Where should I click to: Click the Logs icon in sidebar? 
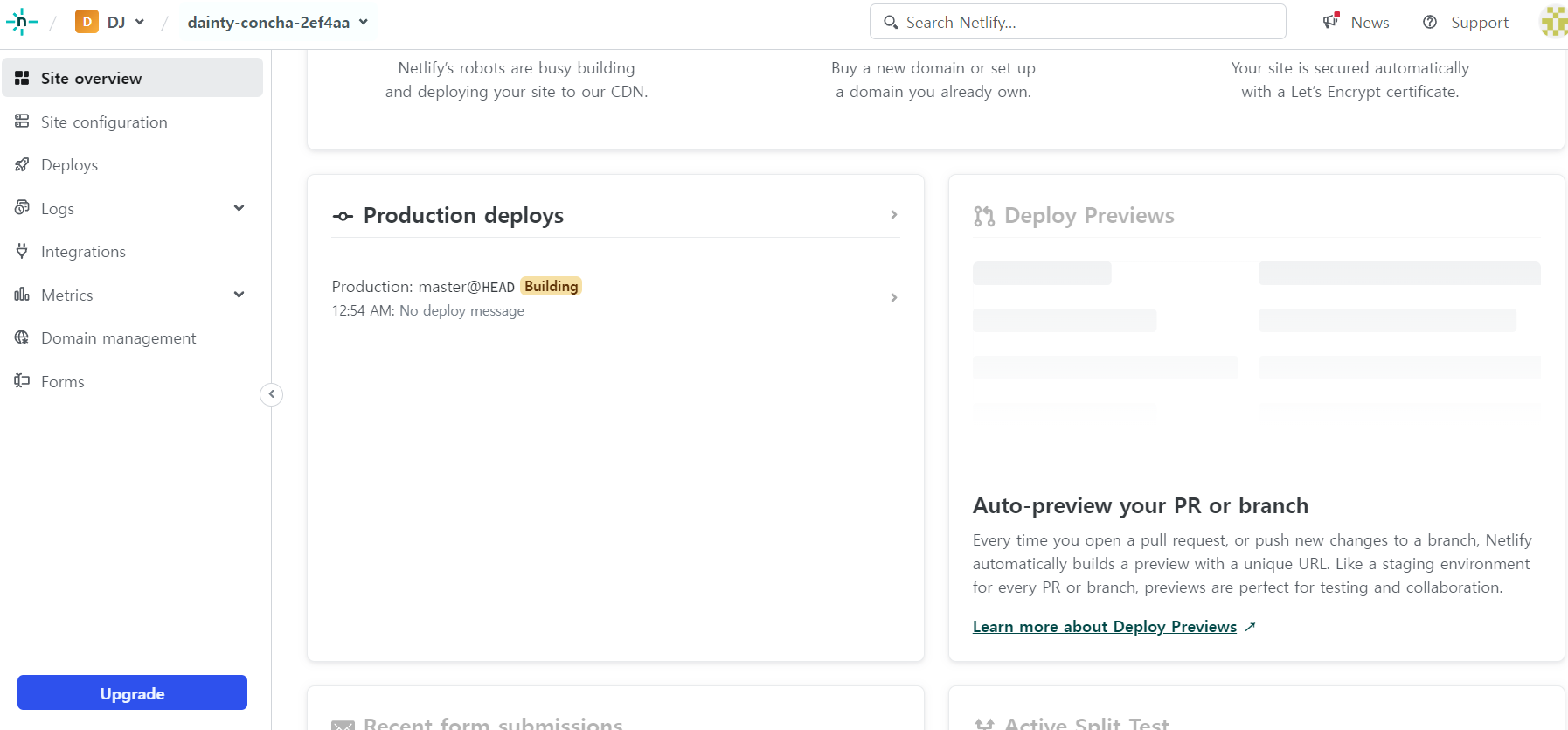[x=22, y=208]
